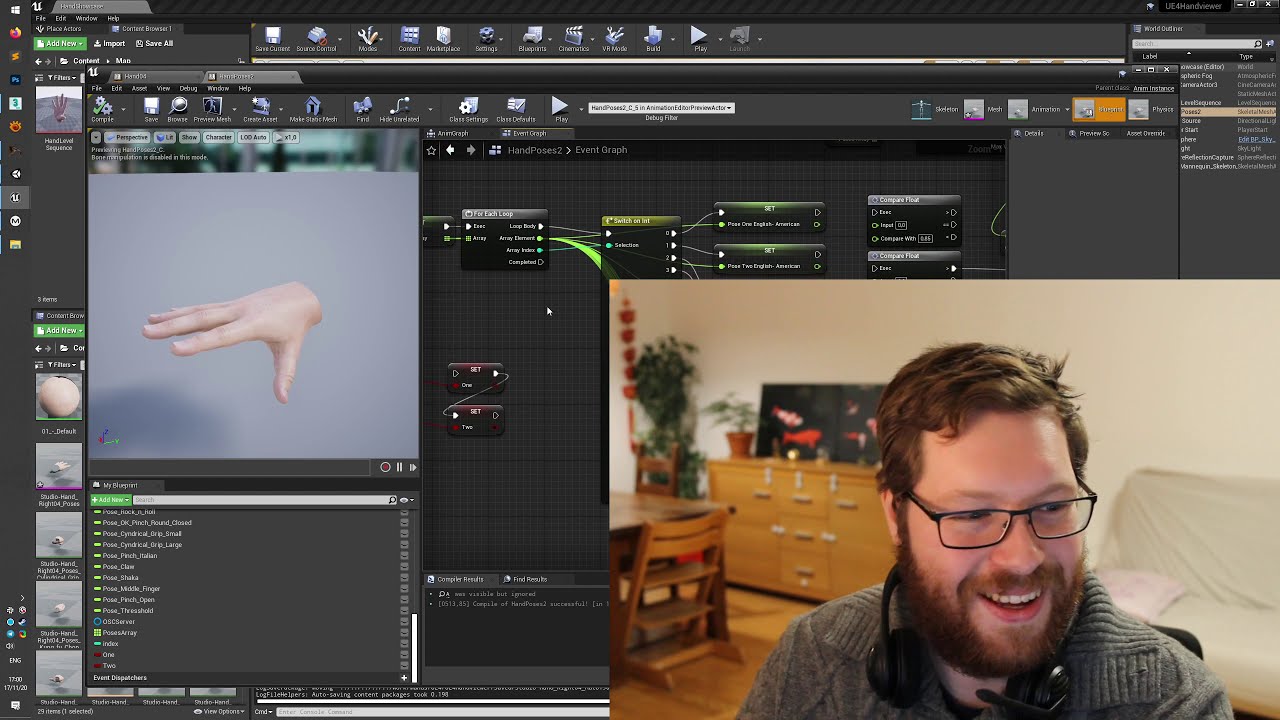Screen dimensions: 1280x720
Task: Pause the preview viewport animation
Action: click(x=399, y=467)
